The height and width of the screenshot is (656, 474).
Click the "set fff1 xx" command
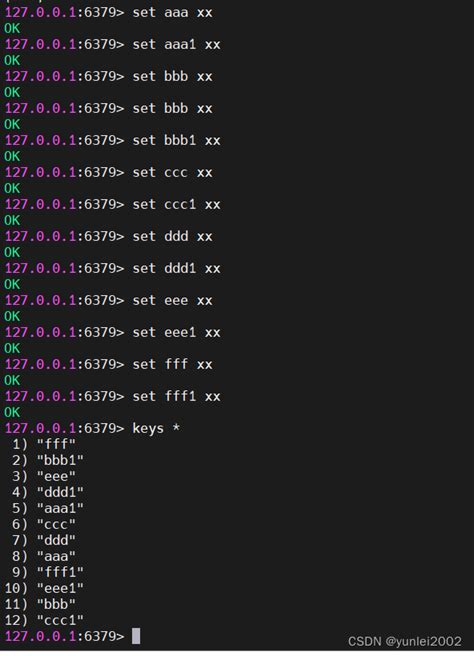pos(176,396)
